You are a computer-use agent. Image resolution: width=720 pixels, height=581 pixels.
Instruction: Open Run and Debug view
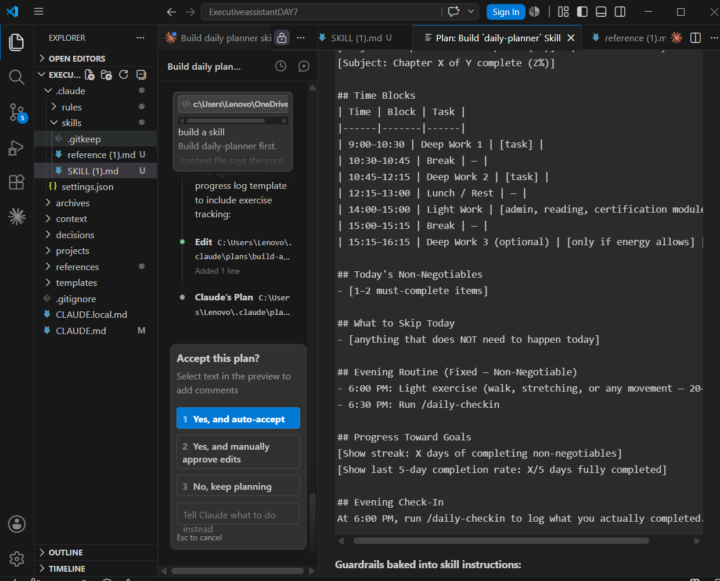[17, 148]
